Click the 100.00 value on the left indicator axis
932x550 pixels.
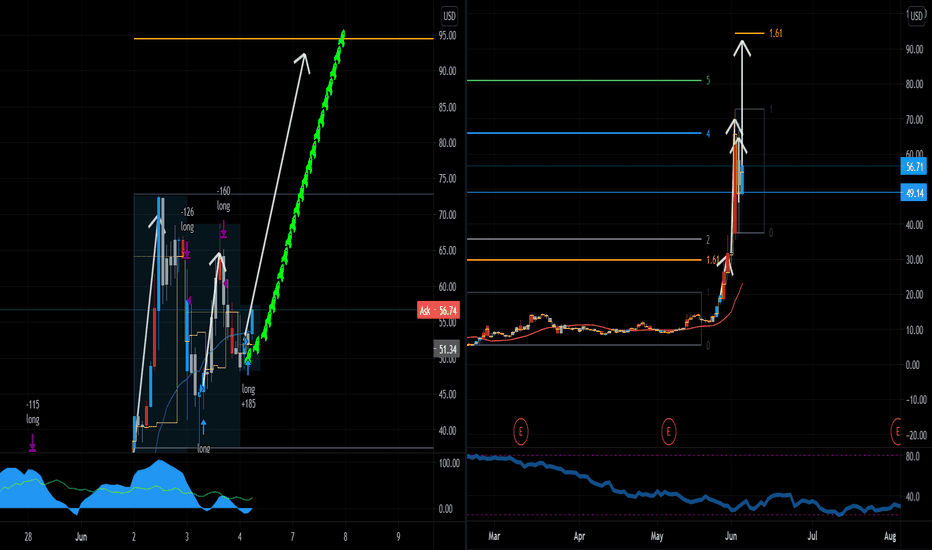[x=449, y=463]
